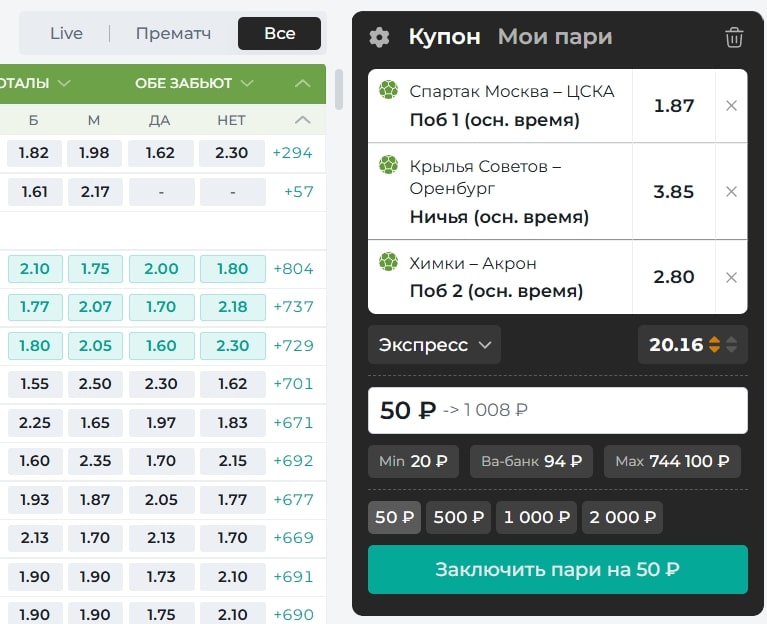Select the Все filter tab

coord(279,33)
